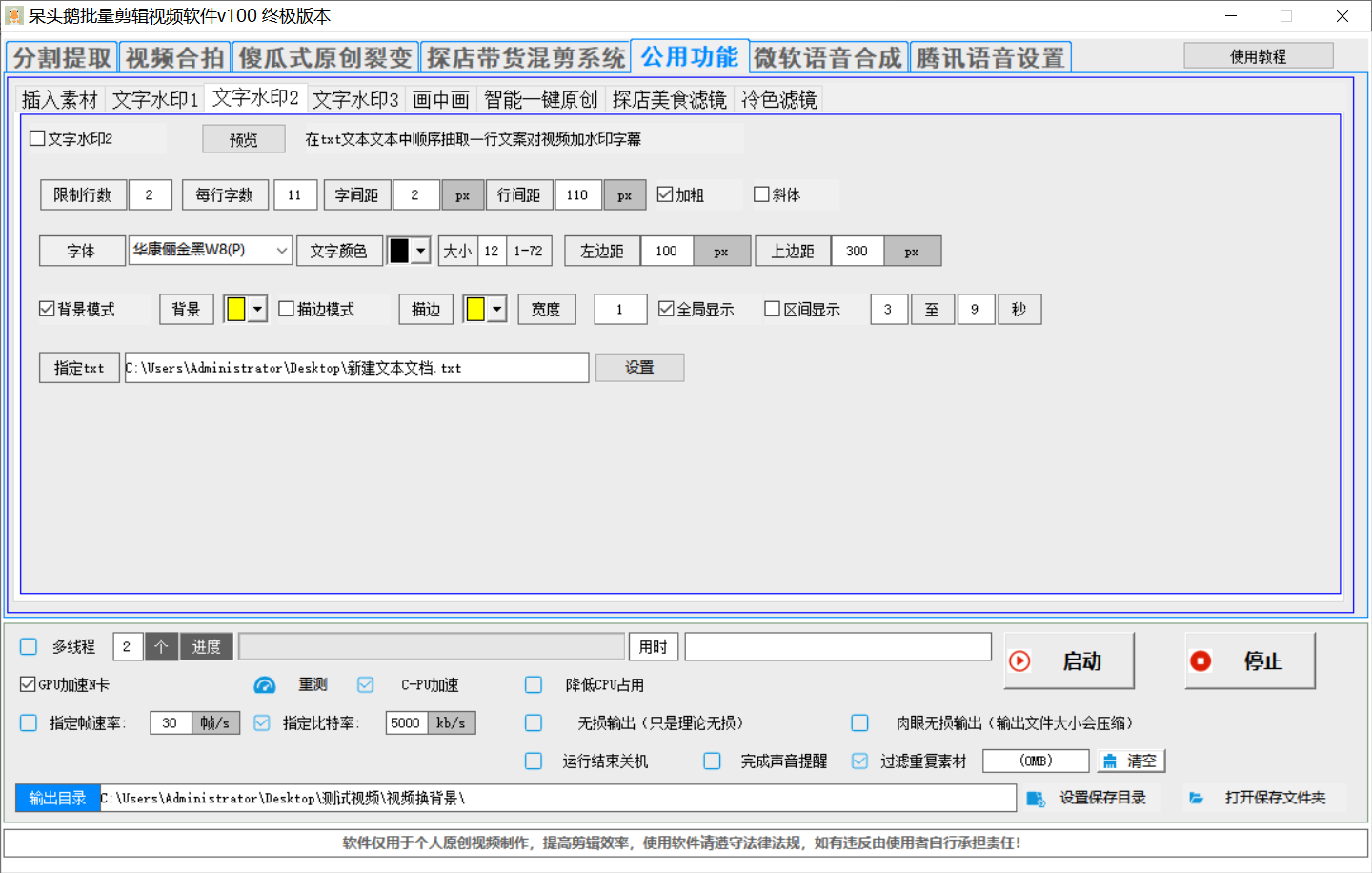Enable the 斜体 italic checkbox
The image size is (1372, 873).
click(x=761, y=194)
